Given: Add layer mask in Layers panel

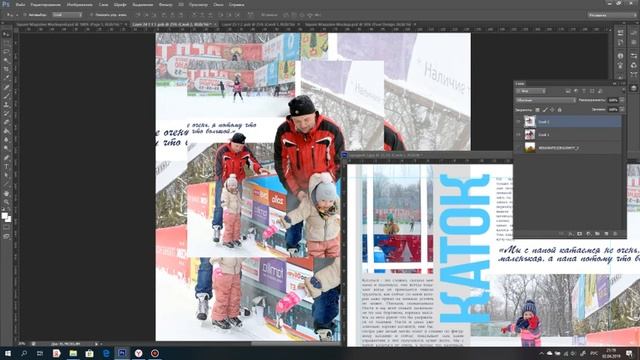Looking at the screenshot, I should tap(579, 233).
